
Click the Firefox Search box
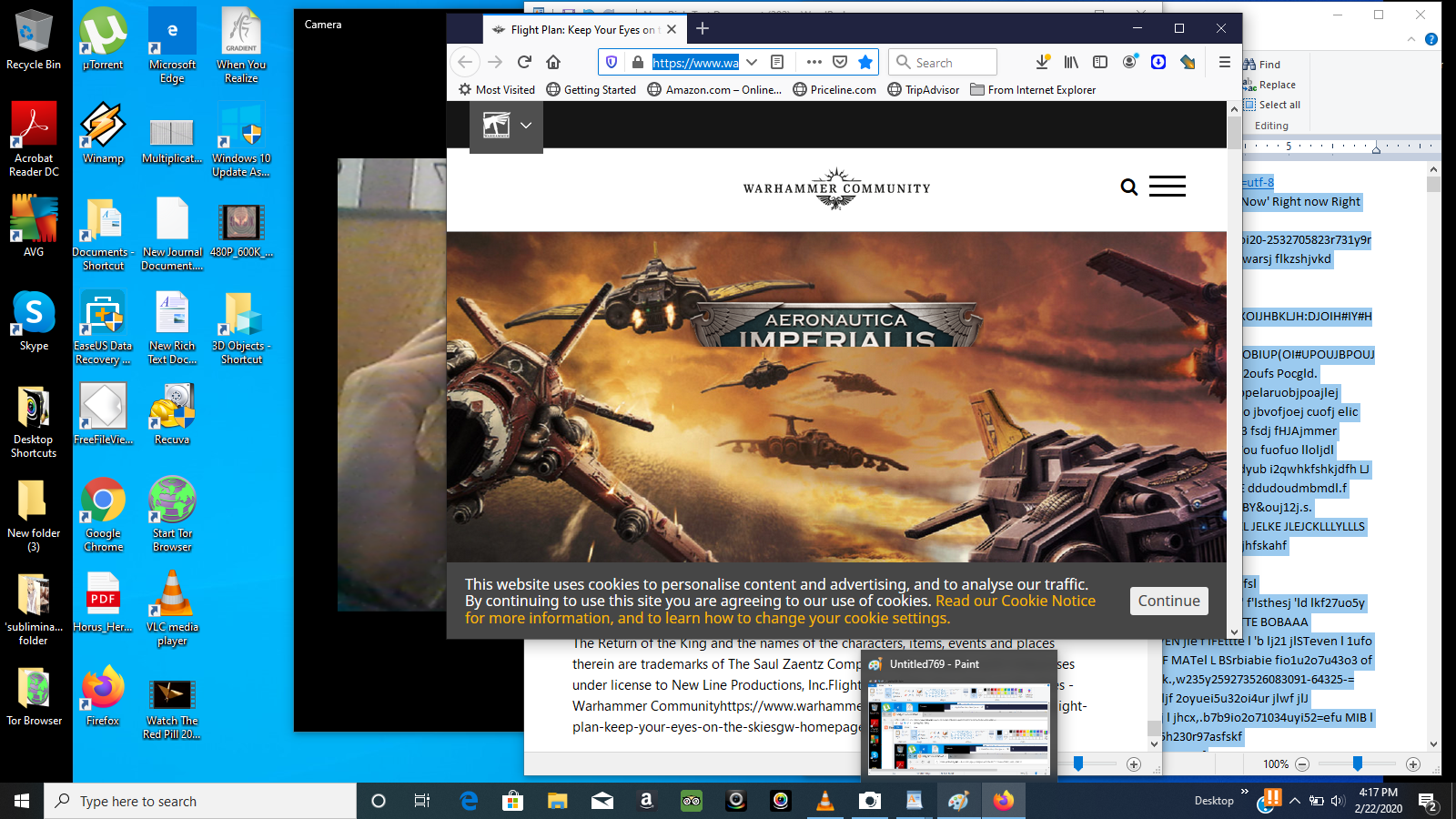943,62
